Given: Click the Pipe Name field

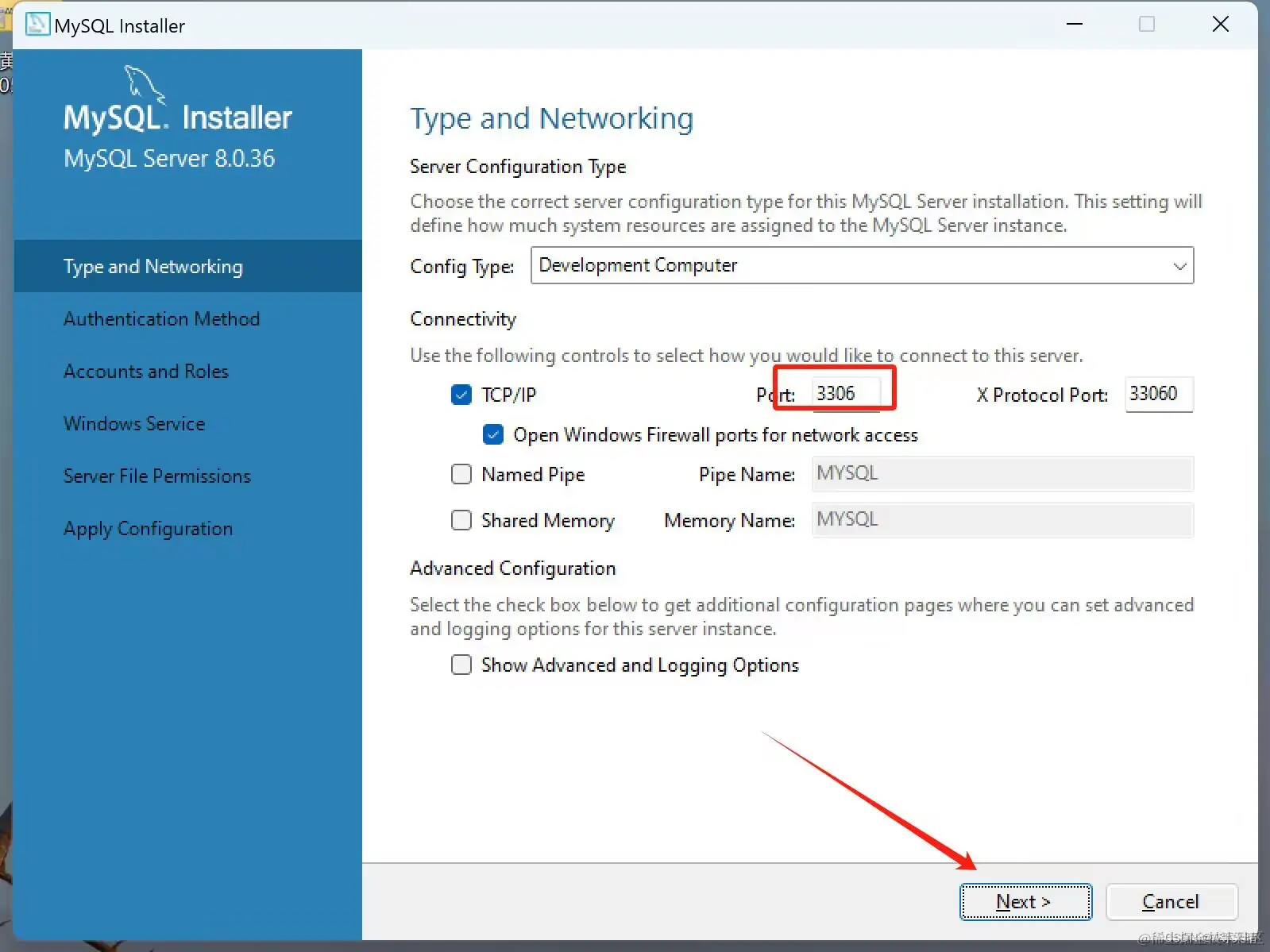Looking at the screenshot, I should (1002, 474).
